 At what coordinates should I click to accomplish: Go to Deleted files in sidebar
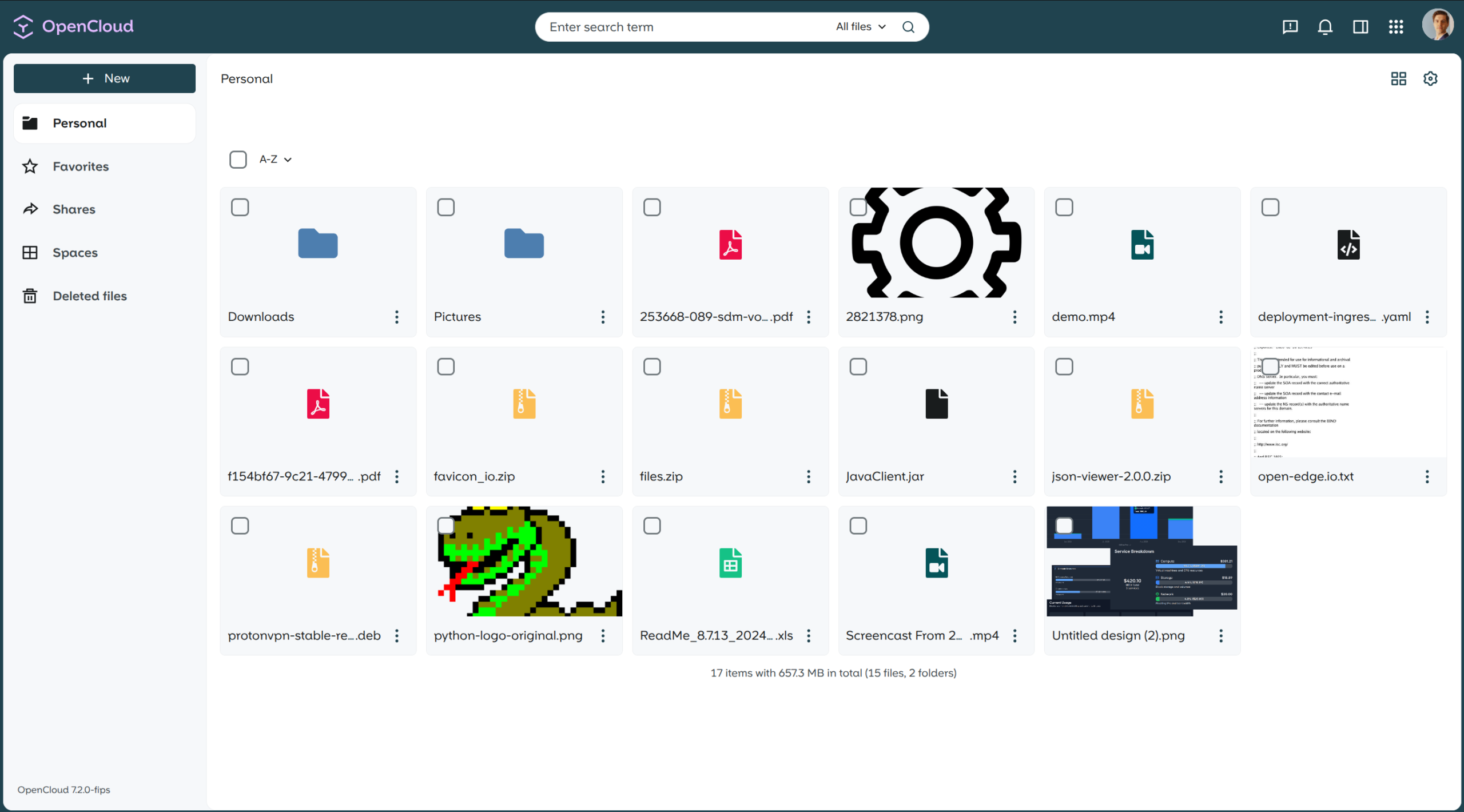point(105,296)
